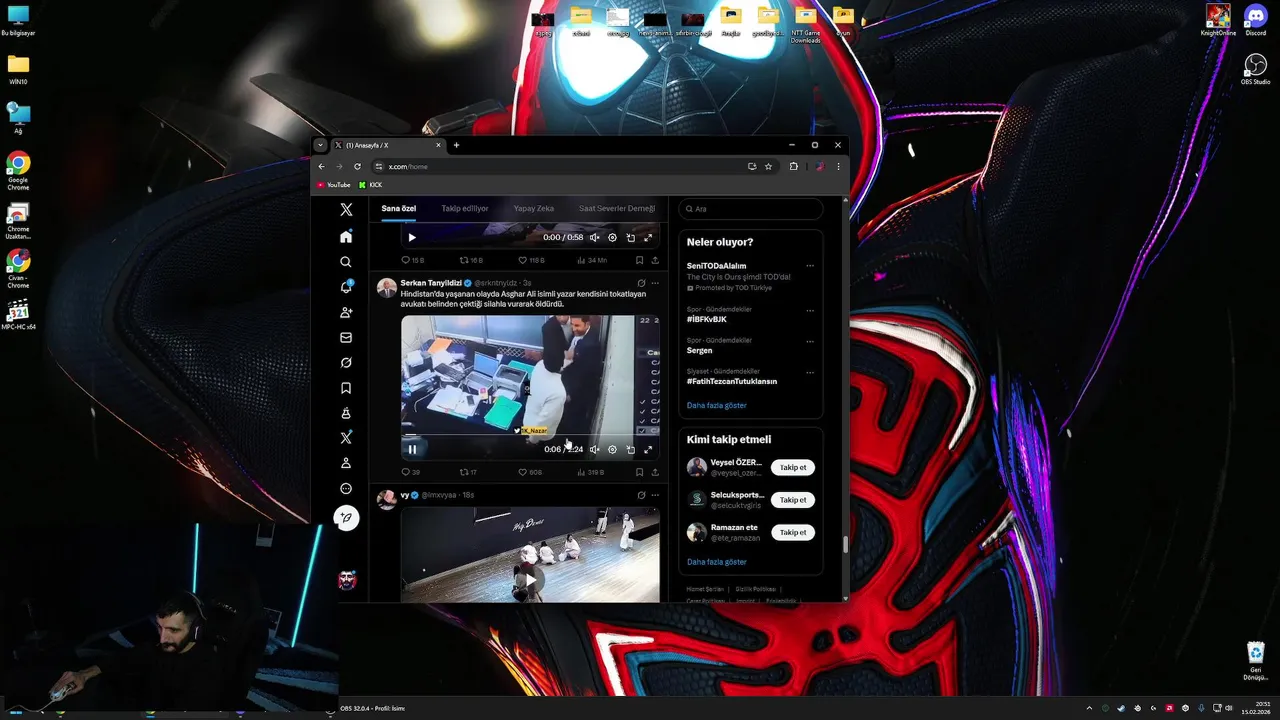Follow Selcuksports with Takip et
The width and height of the screenshot is (1280, 720).
pyautogui.click(x=793, y=500)
